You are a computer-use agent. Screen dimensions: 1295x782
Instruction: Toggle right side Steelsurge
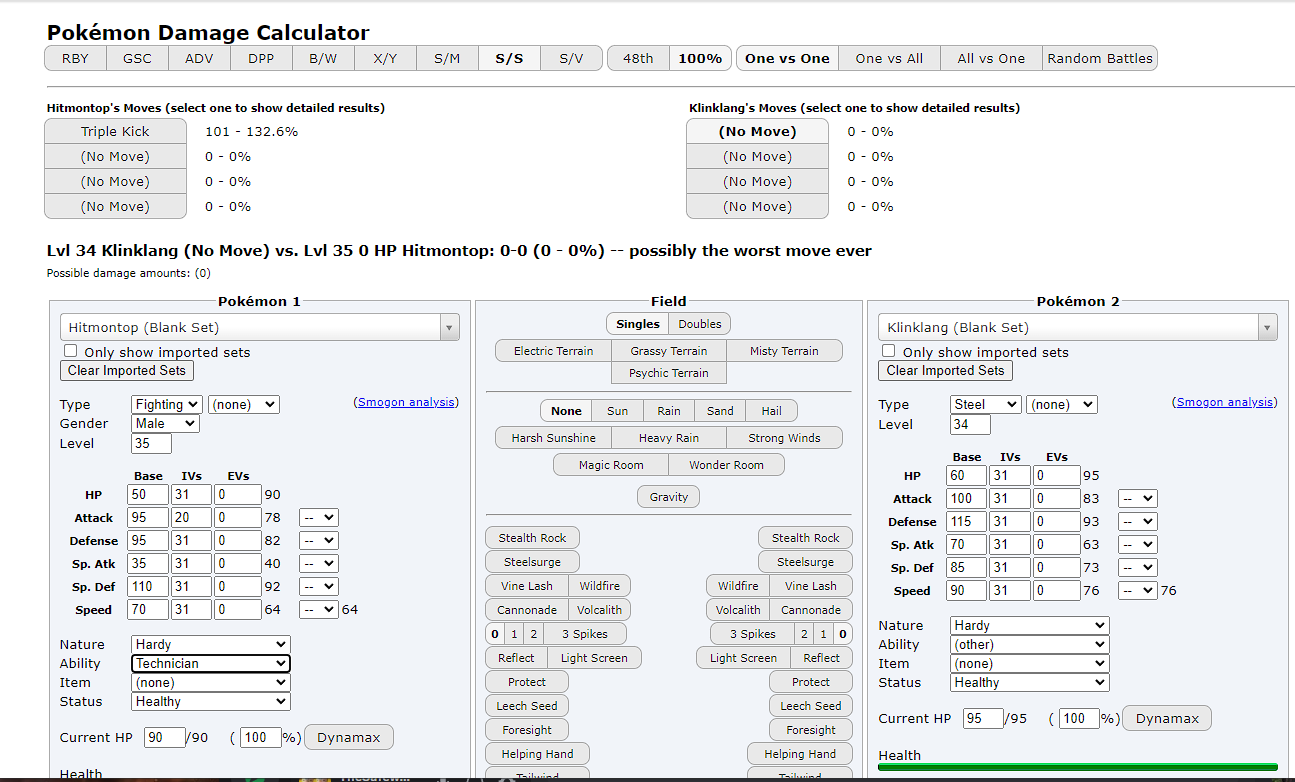[806, 562]
